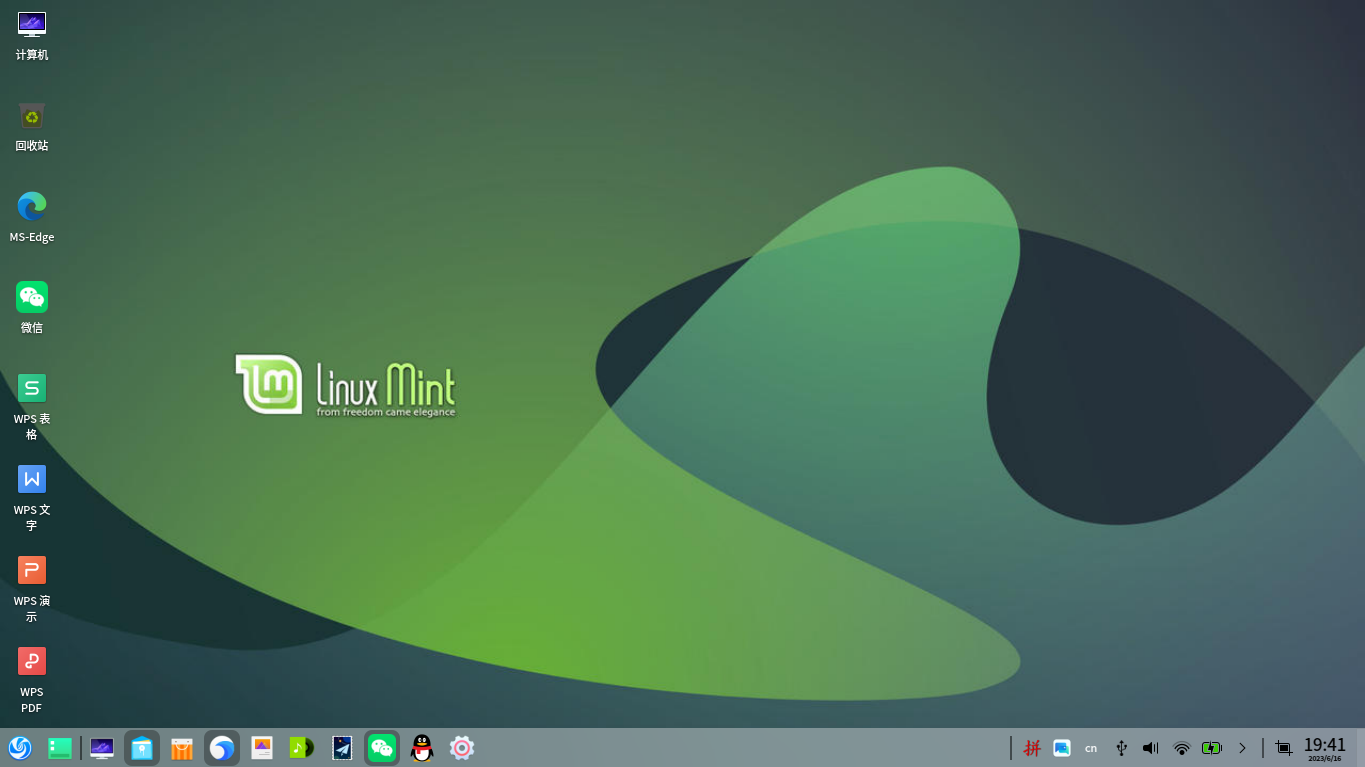Open the 19:41 clock and date
Image resolution: width=1365 pixels, height=767 pixels.
click(1325, 749)
